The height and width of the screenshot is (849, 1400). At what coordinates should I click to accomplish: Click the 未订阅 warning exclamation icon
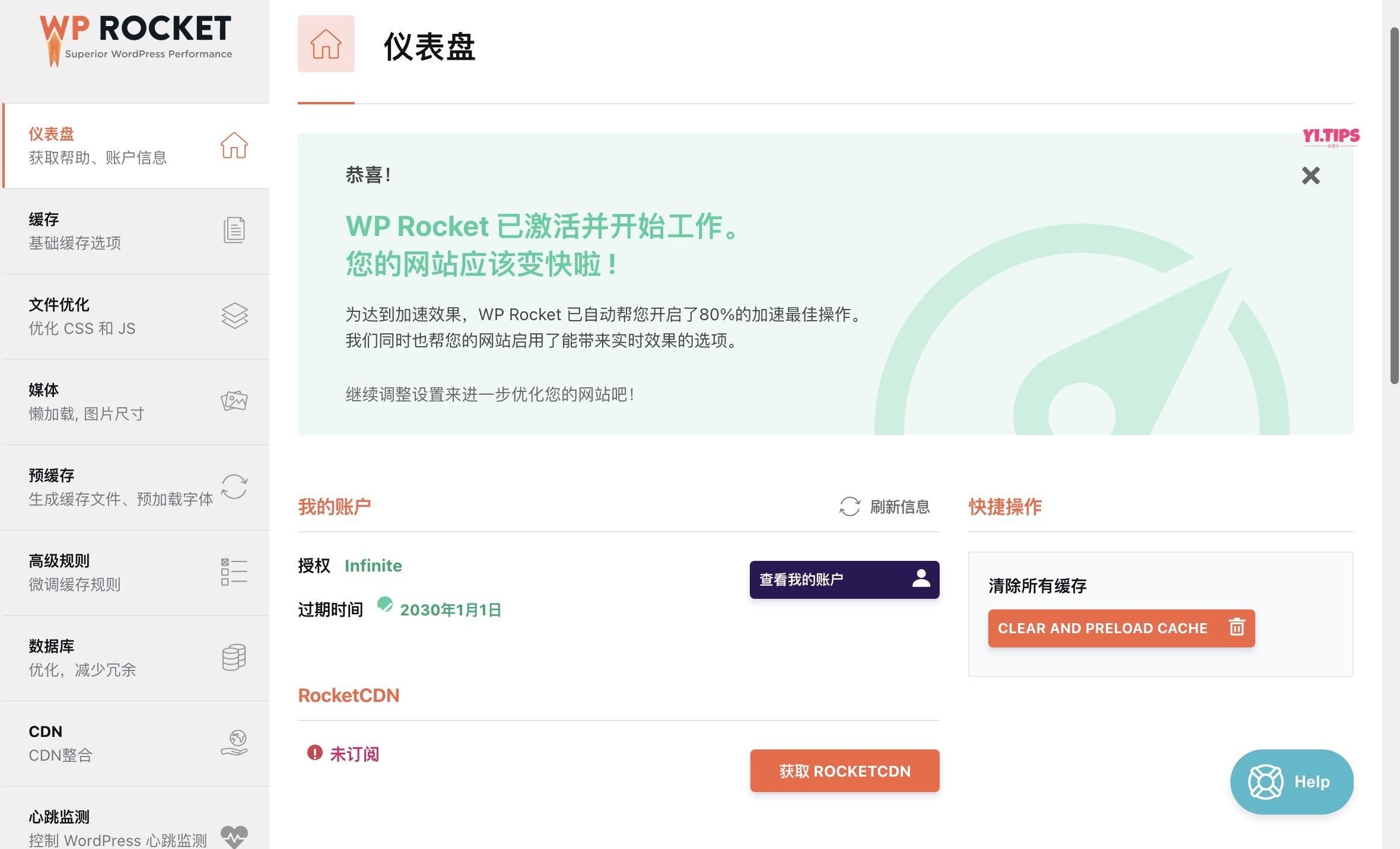click(x=314, y=753)
